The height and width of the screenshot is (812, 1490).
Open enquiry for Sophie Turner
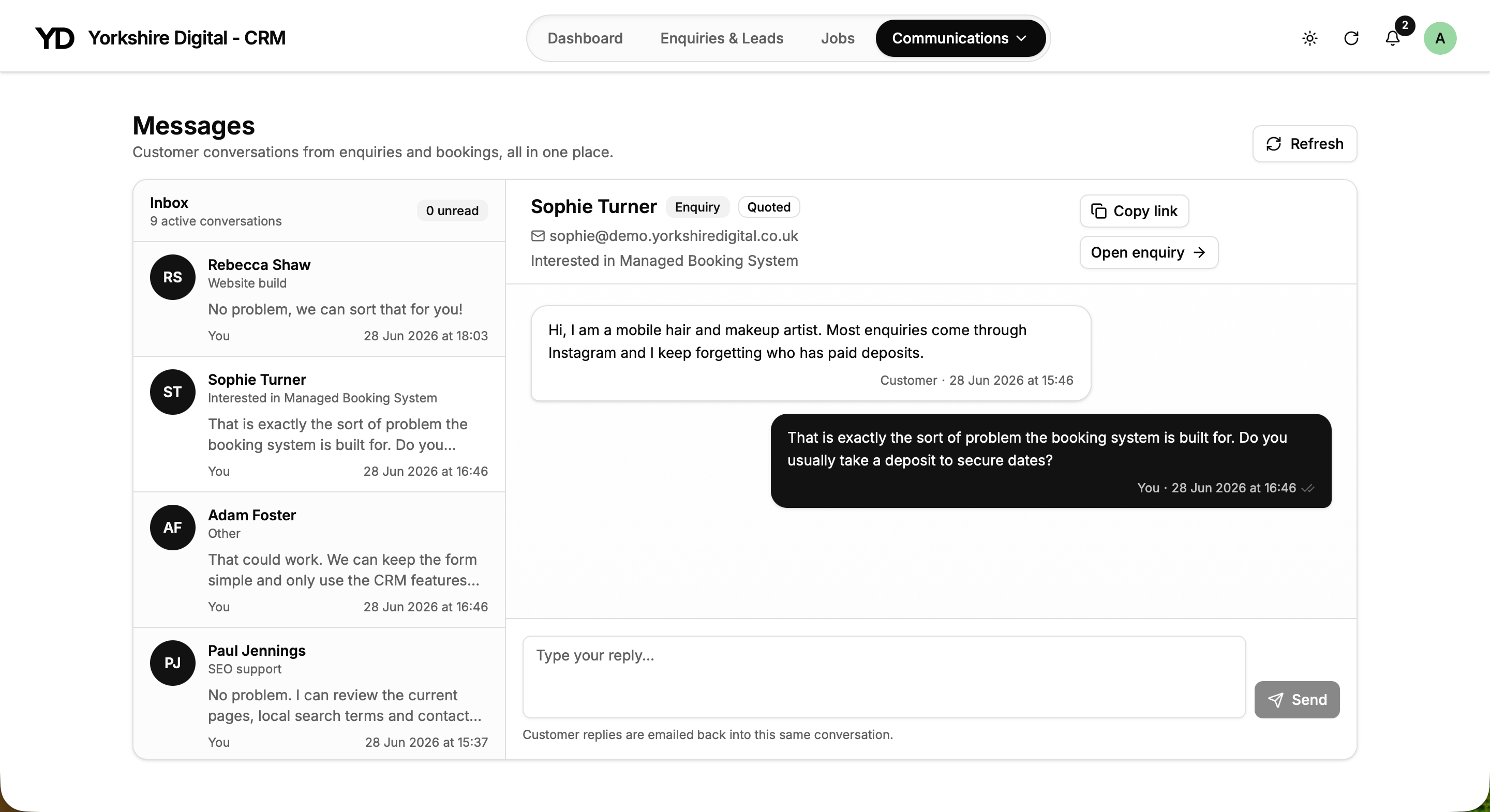point(1148,253)
